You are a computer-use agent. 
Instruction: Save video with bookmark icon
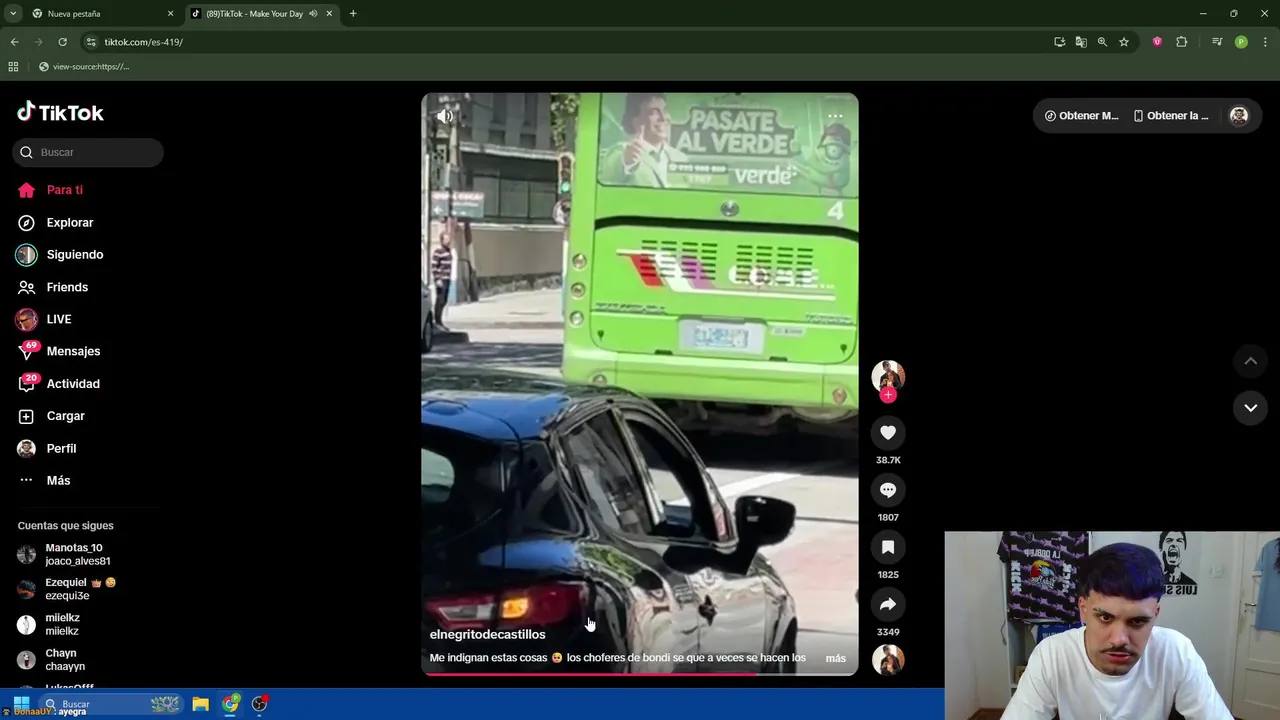point(888,547)
